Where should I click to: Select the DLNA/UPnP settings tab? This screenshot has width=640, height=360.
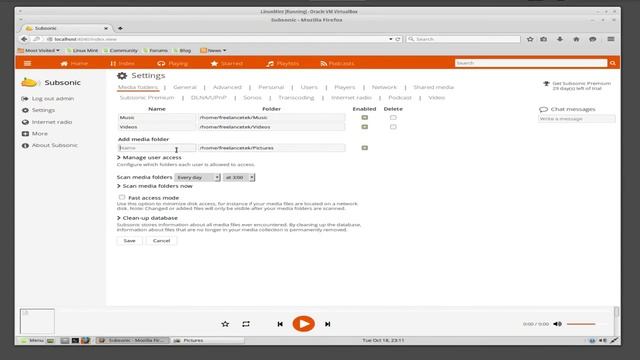(x=209, y=98)
